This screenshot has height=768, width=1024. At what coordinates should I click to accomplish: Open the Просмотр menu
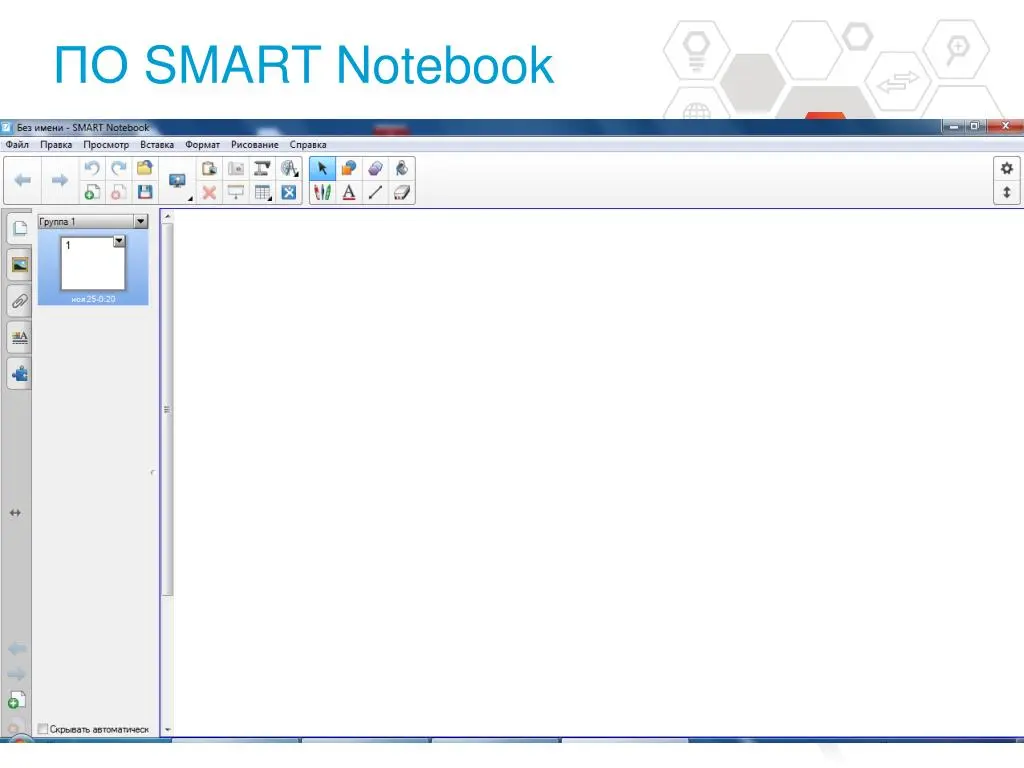click(106, 144)
